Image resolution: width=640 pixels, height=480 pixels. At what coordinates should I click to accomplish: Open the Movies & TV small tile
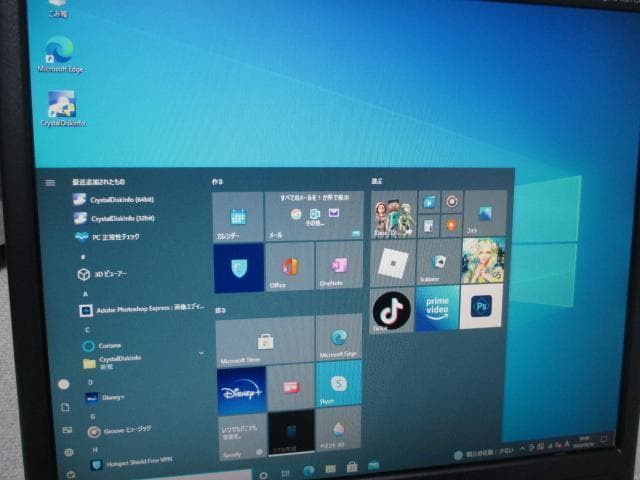click(429, 202)
